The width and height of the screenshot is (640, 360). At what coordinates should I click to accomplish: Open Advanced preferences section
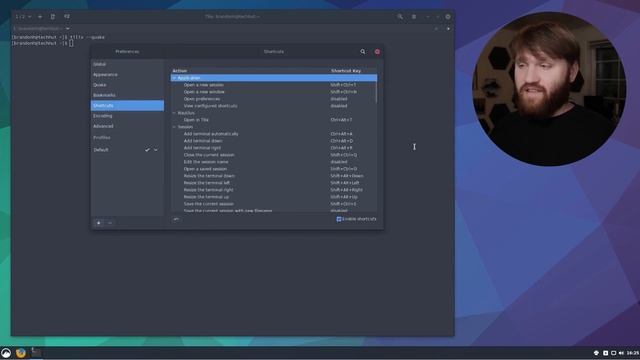point(127,126)
